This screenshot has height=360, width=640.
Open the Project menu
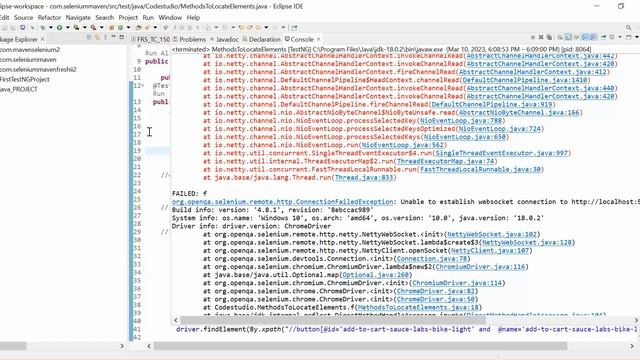[128, 18]
